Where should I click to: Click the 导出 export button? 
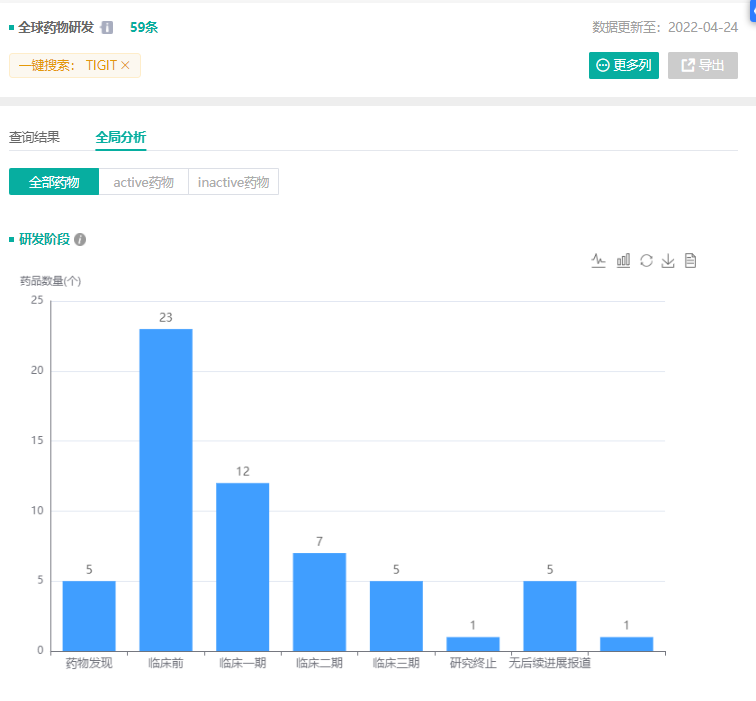click(702, 65)
